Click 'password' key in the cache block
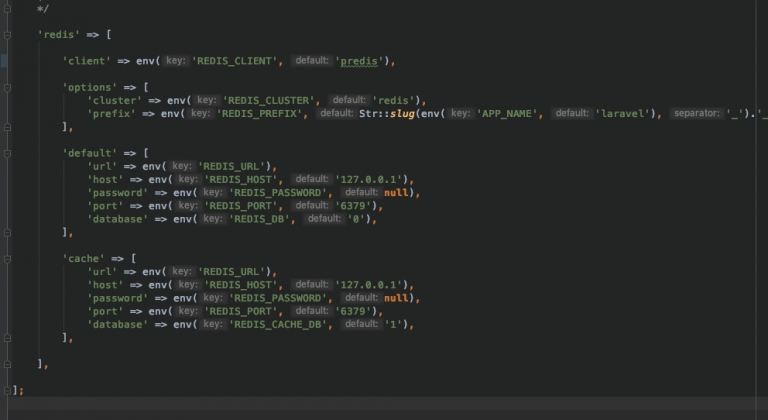The image size is (768, 420). [x=118, y=298]
